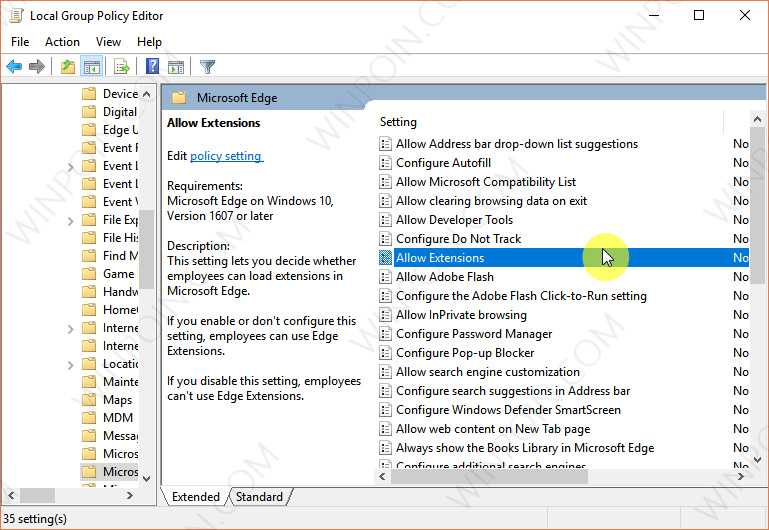Click settings list vertical scrollbar down arrow
The image size is (769, 530).
tap(757, 460)
